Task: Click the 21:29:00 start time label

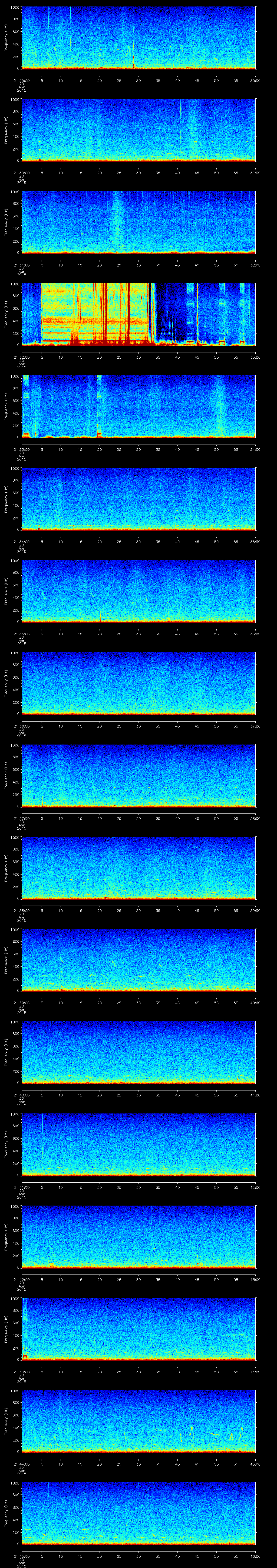Action: pyautogui.click(x=21, y=80)
